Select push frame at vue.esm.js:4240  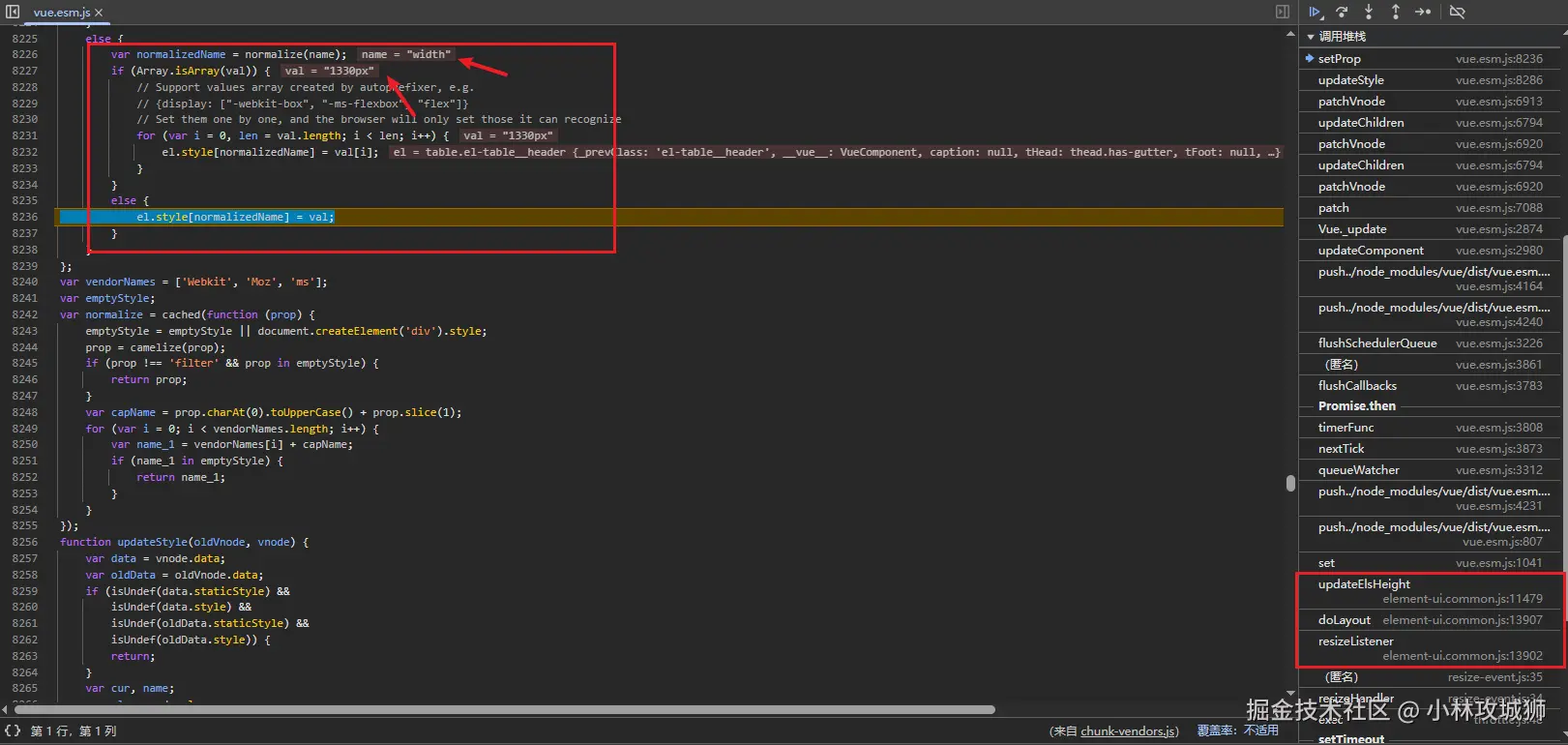coord(1430,314)
